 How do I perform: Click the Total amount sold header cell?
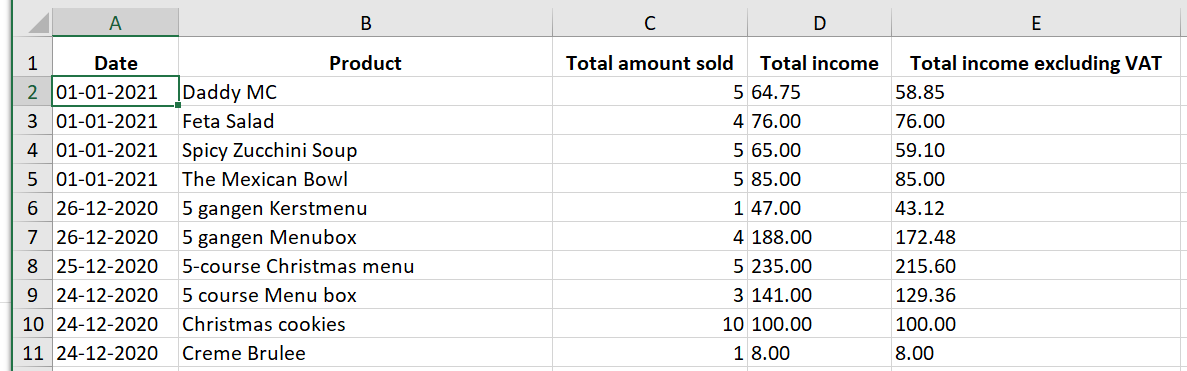click(650, 63)
